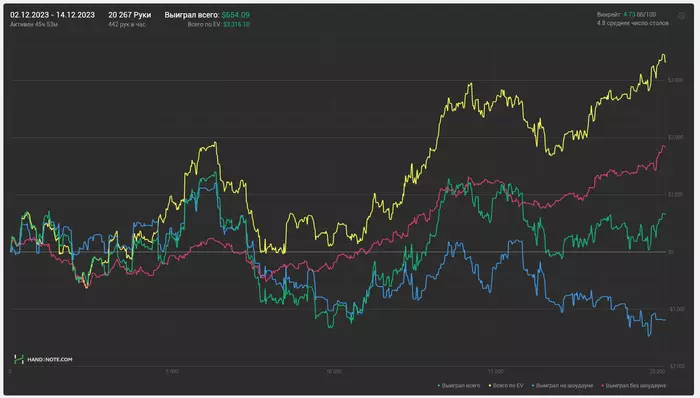
Task: Click the yellow dot beside Всего по EV
Action: click(x=490, y=386)
